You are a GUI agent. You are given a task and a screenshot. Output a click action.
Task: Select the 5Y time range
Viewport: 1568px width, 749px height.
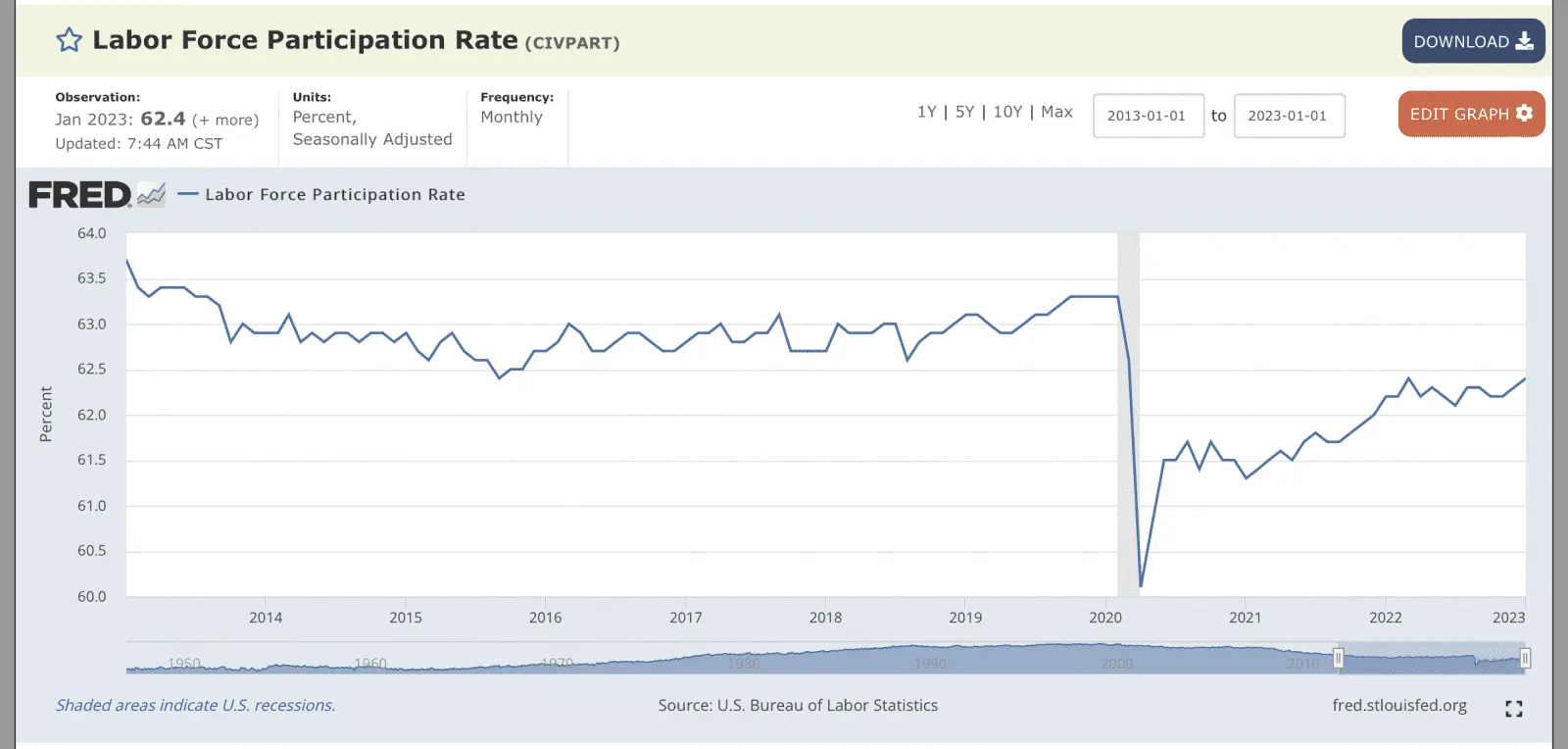coord(965,112)
